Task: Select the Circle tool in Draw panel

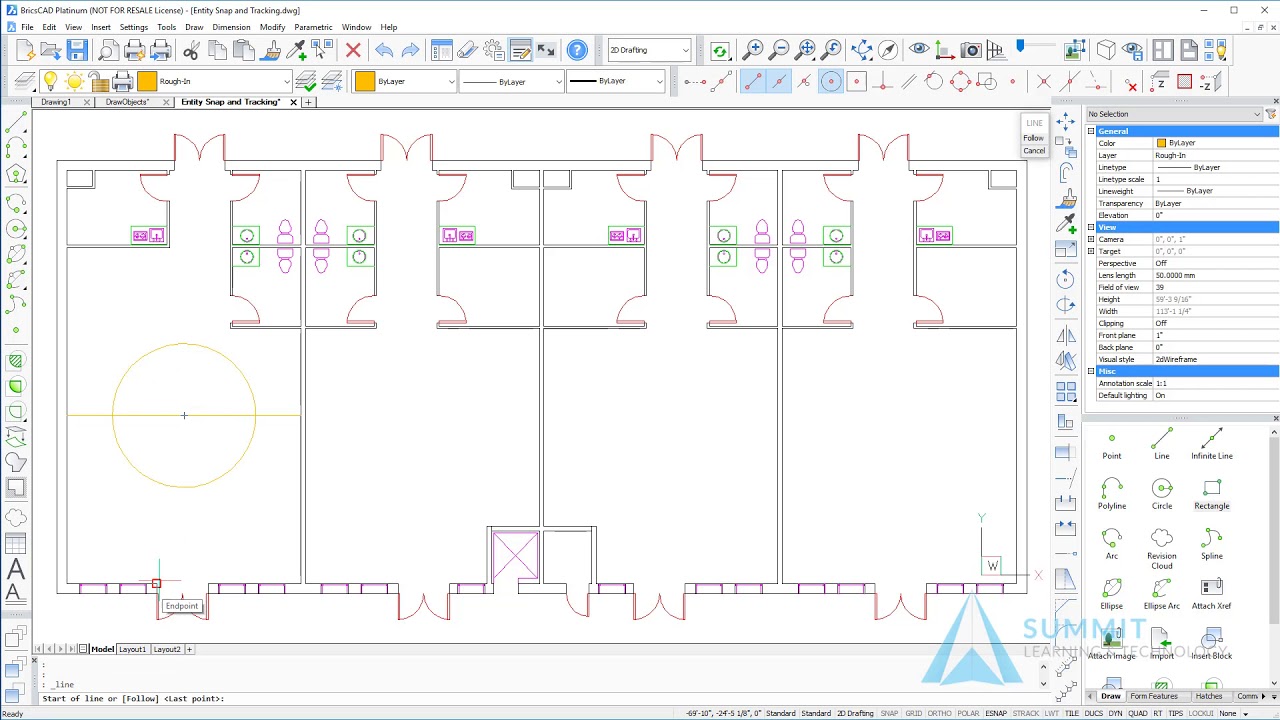Action: coord(1162,493)
